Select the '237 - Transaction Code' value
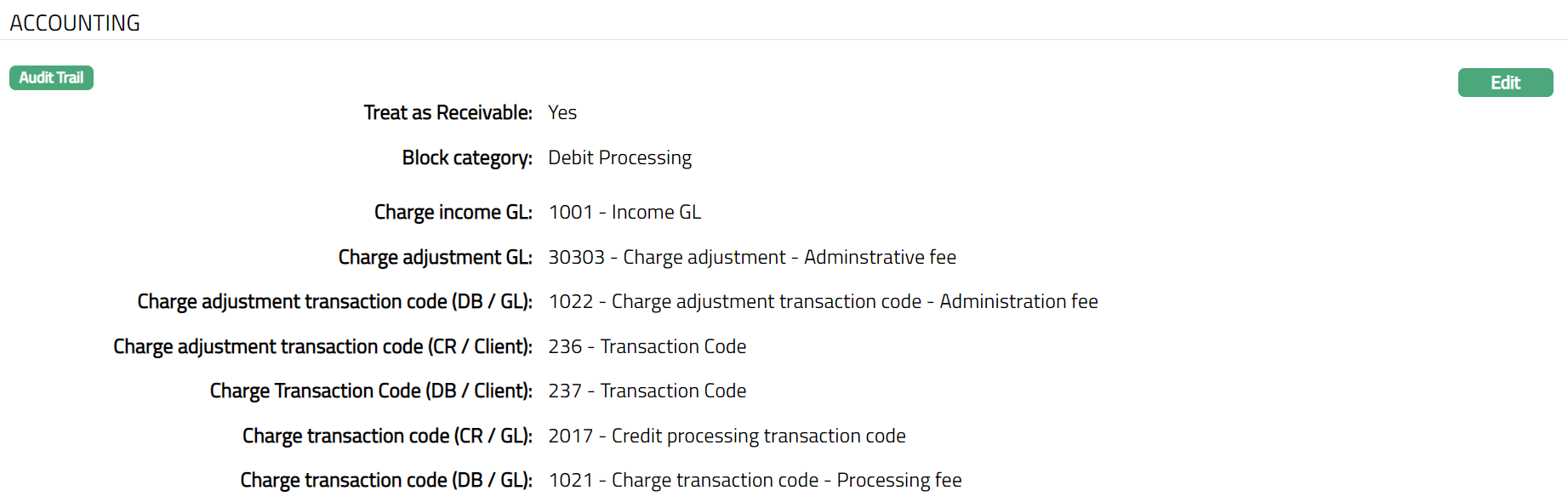This screenshot has width=1568, height=502. [x=647, y=391]
